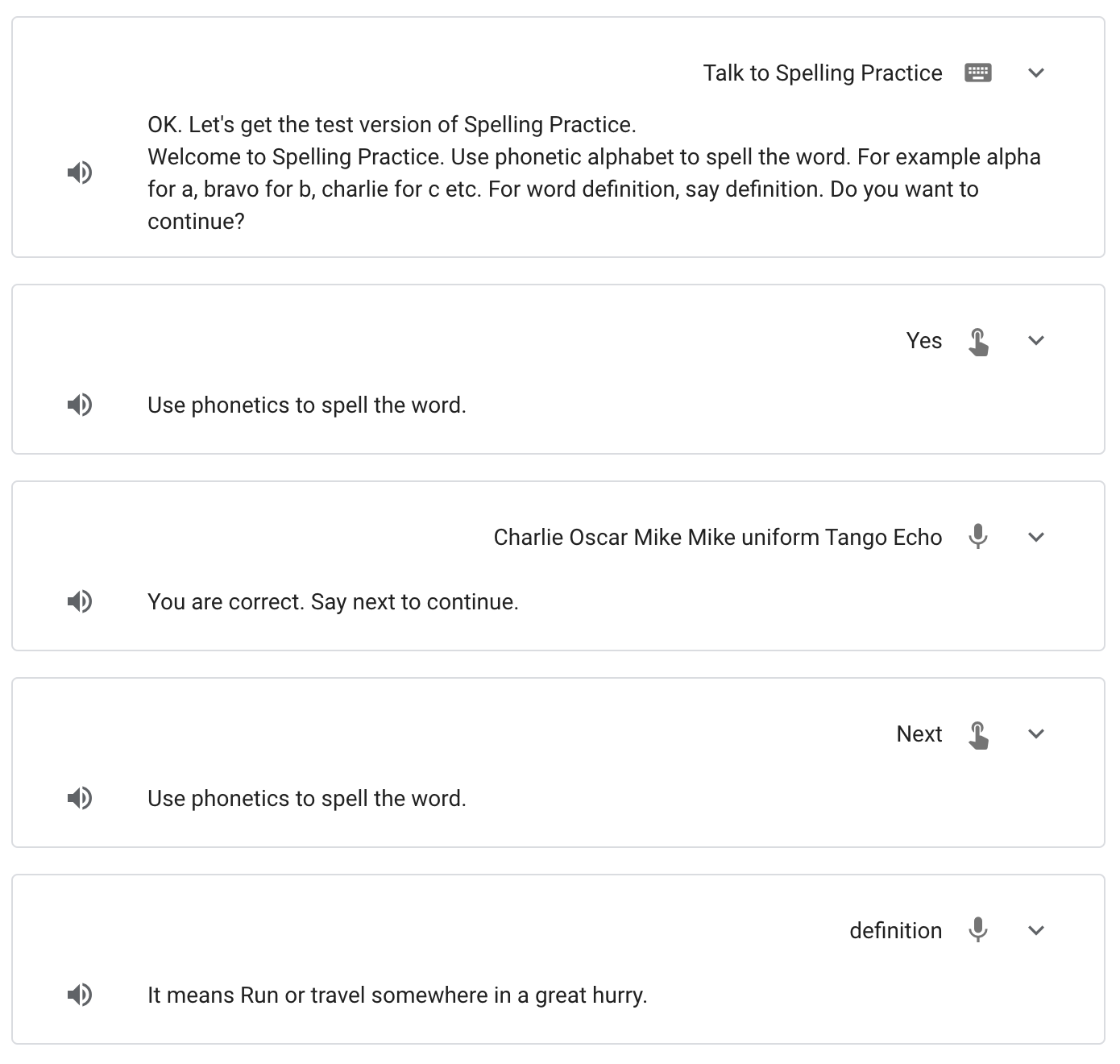Click microphone icon next to 'definition'

pos(977,930)
